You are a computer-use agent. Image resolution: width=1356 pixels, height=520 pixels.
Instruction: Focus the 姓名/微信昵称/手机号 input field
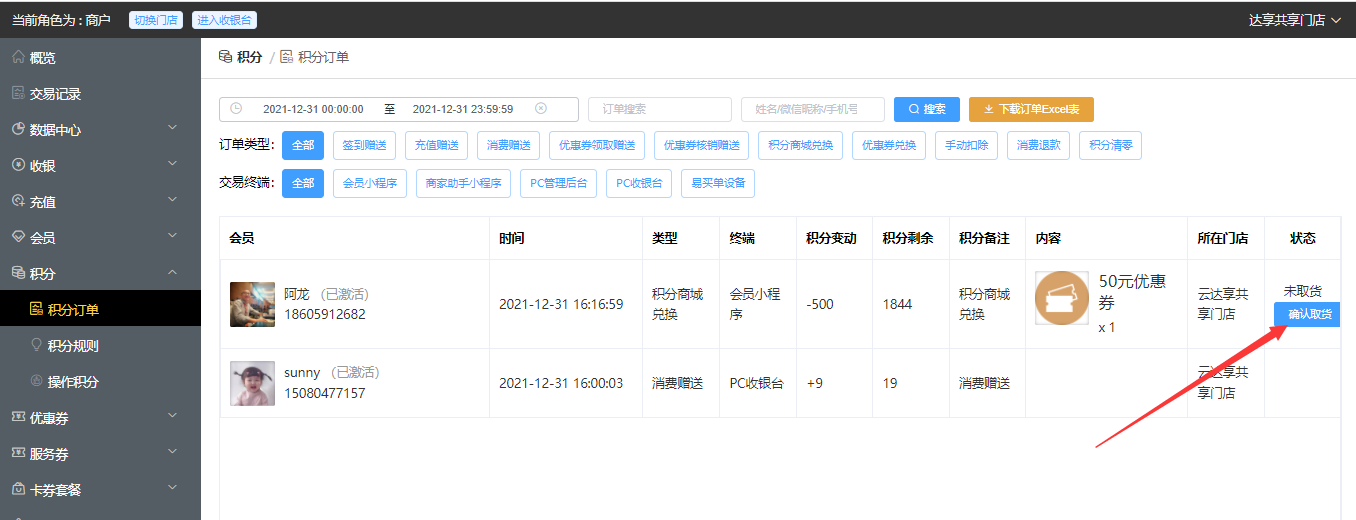point(813,109)
